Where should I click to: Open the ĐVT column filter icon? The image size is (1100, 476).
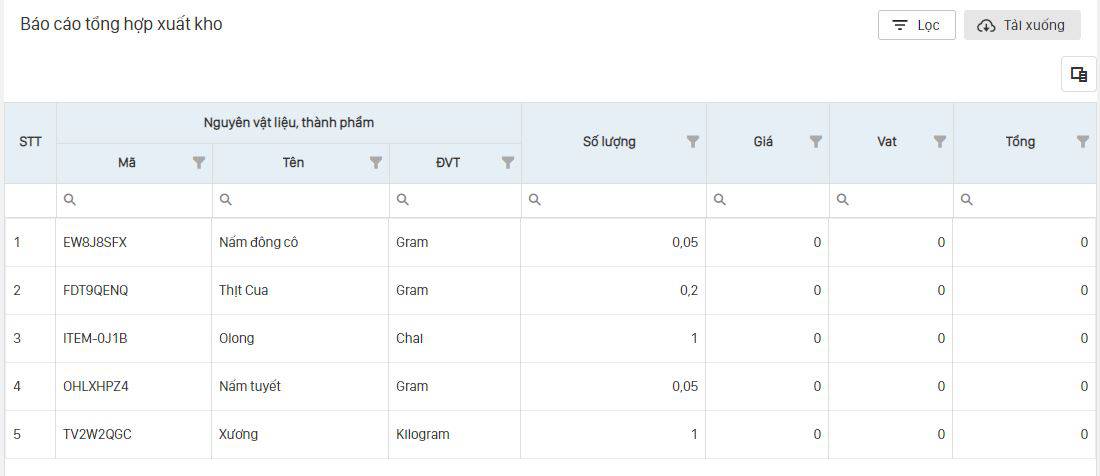click(508, 163)
